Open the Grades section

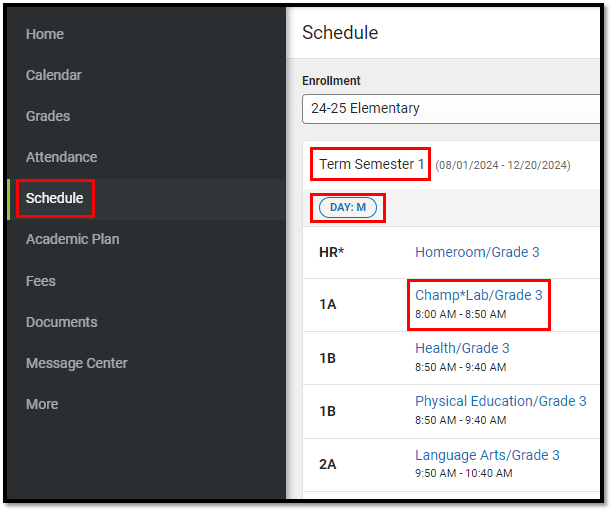48,116
